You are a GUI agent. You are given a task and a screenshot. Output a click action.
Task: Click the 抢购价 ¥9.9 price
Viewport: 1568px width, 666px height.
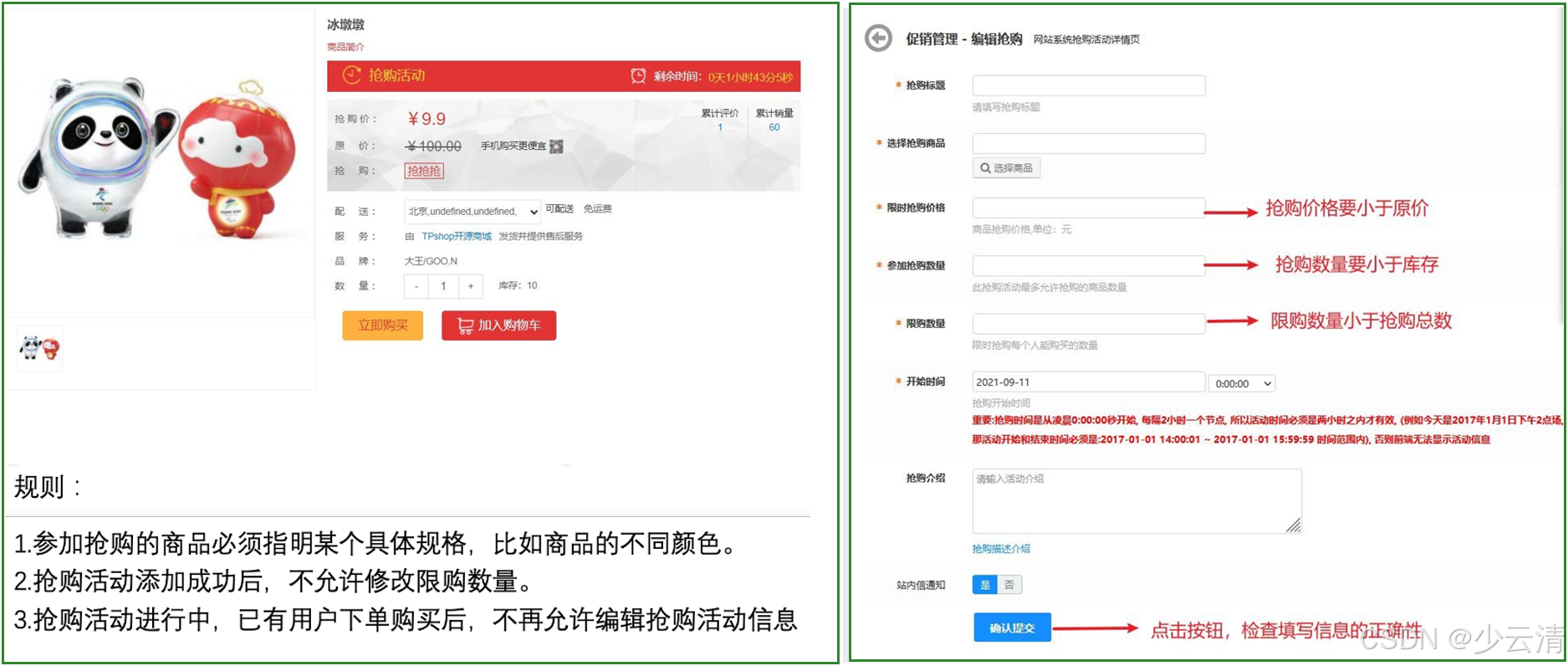click(x=426, y=119)
